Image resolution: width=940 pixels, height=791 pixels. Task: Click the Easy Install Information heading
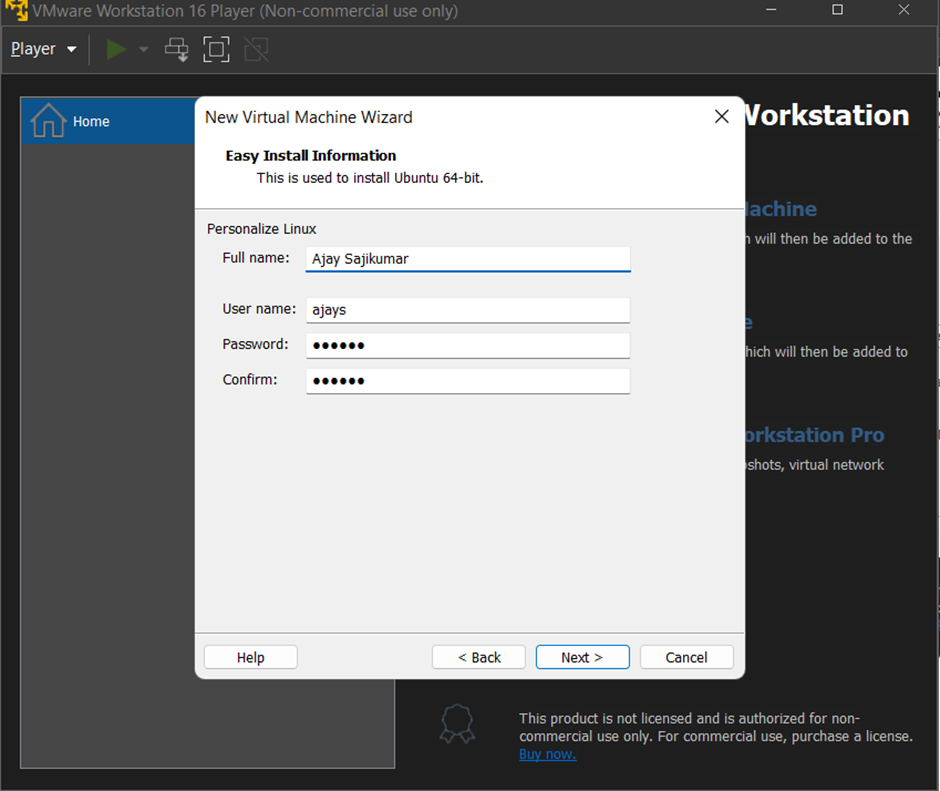[311, 156]
